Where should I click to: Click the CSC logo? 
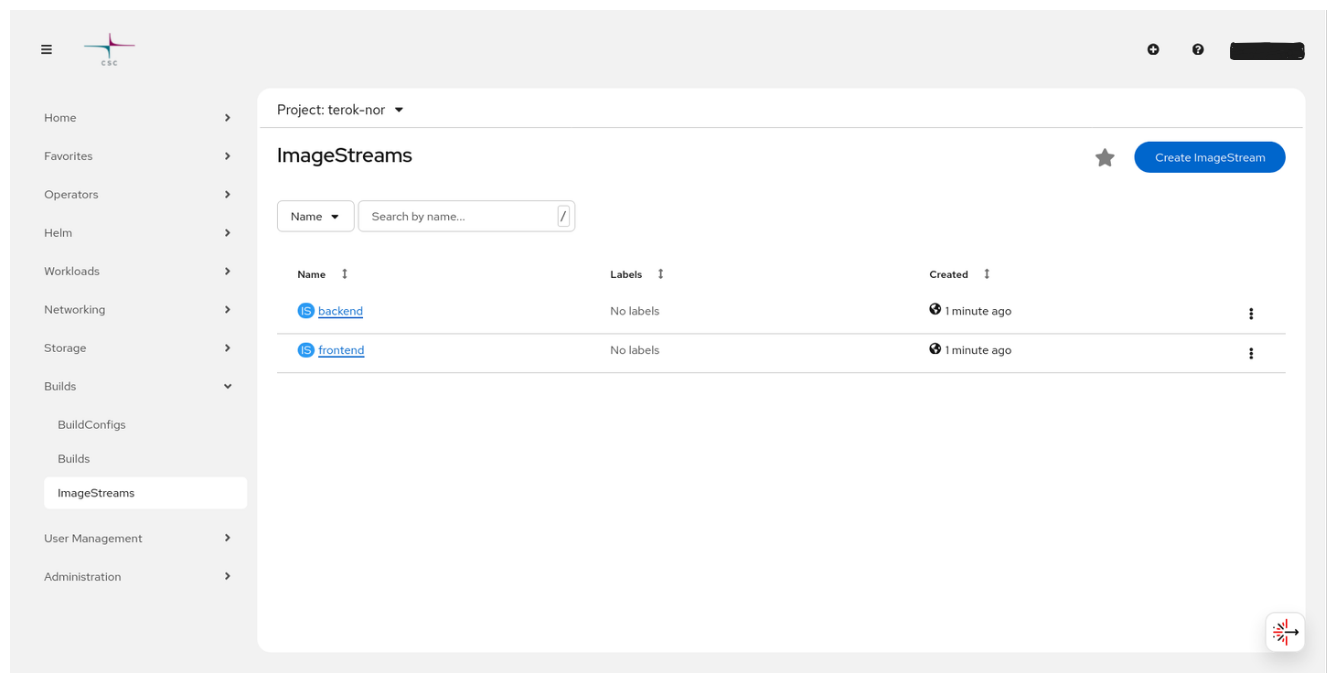tap(109, 49)
